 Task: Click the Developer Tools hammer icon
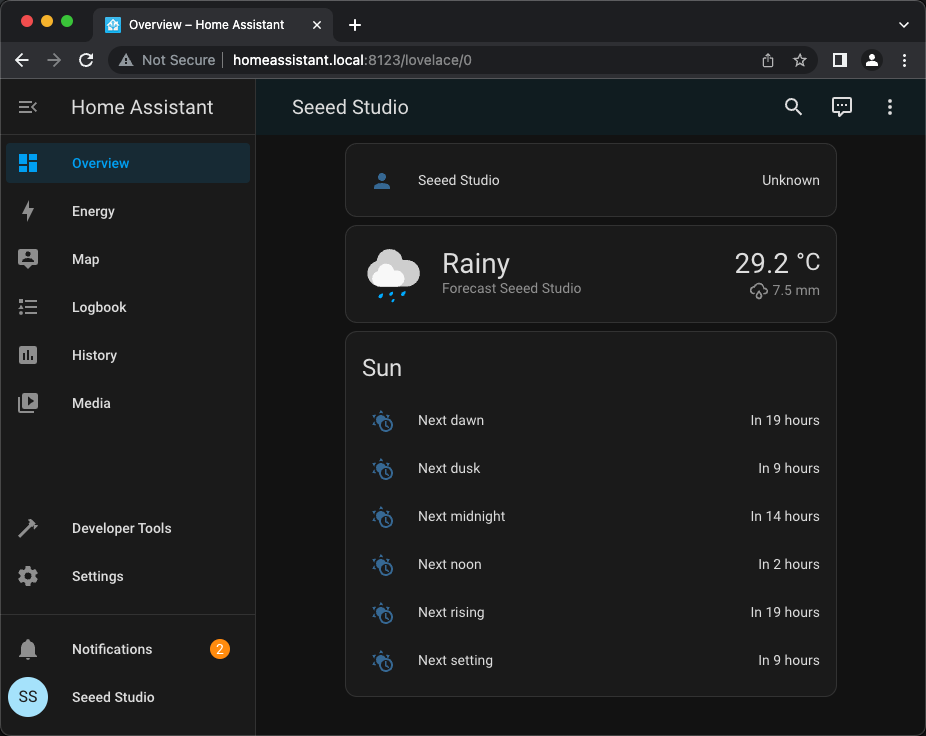pyautogui.click(x=28, y=528)
